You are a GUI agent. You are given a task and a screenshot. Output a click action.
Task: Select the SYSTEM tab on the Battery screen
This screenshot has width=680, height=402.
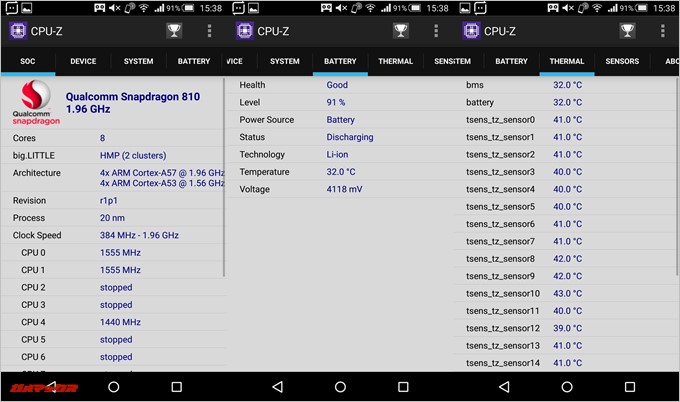284,61
